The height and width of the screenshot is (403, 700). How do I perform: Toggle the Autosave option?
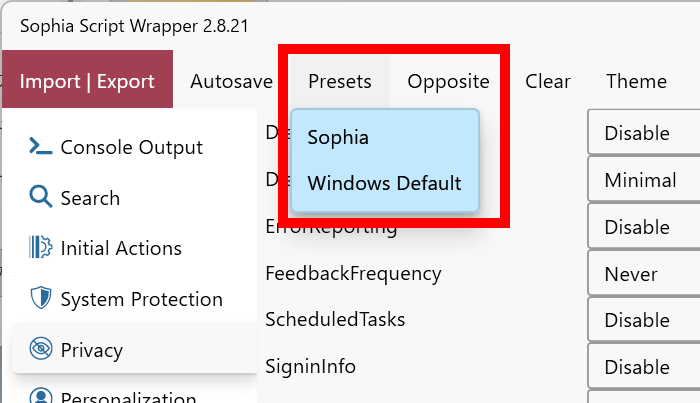(231, 82)
